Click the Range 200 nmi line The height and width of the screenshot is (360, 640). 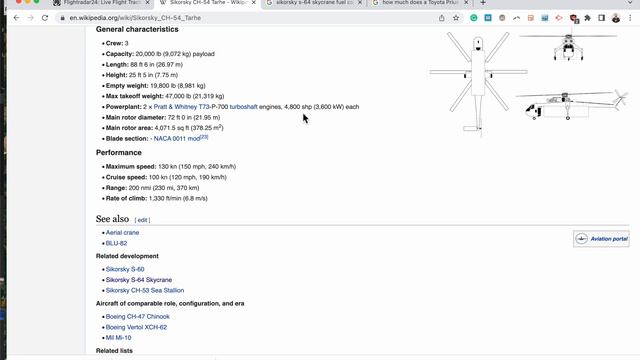[152, 188]
